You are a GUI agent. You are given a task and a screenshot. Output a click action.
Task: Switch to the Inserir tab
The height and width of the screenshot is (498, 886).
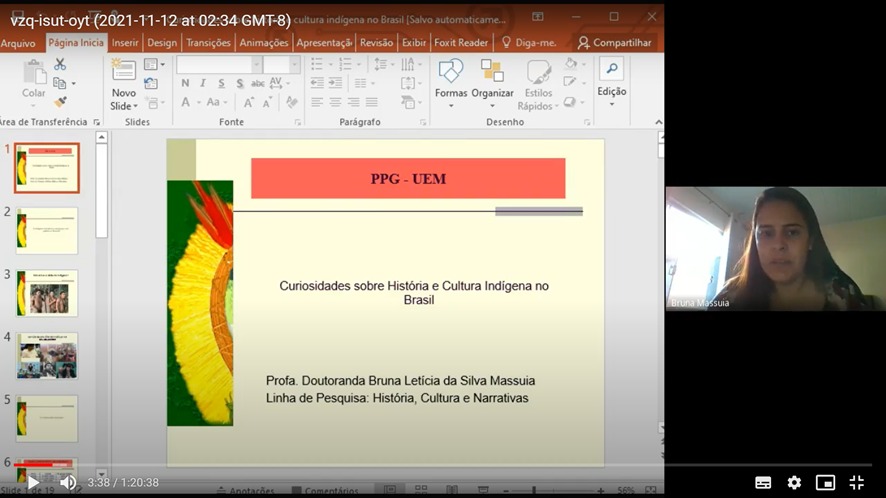125,42
